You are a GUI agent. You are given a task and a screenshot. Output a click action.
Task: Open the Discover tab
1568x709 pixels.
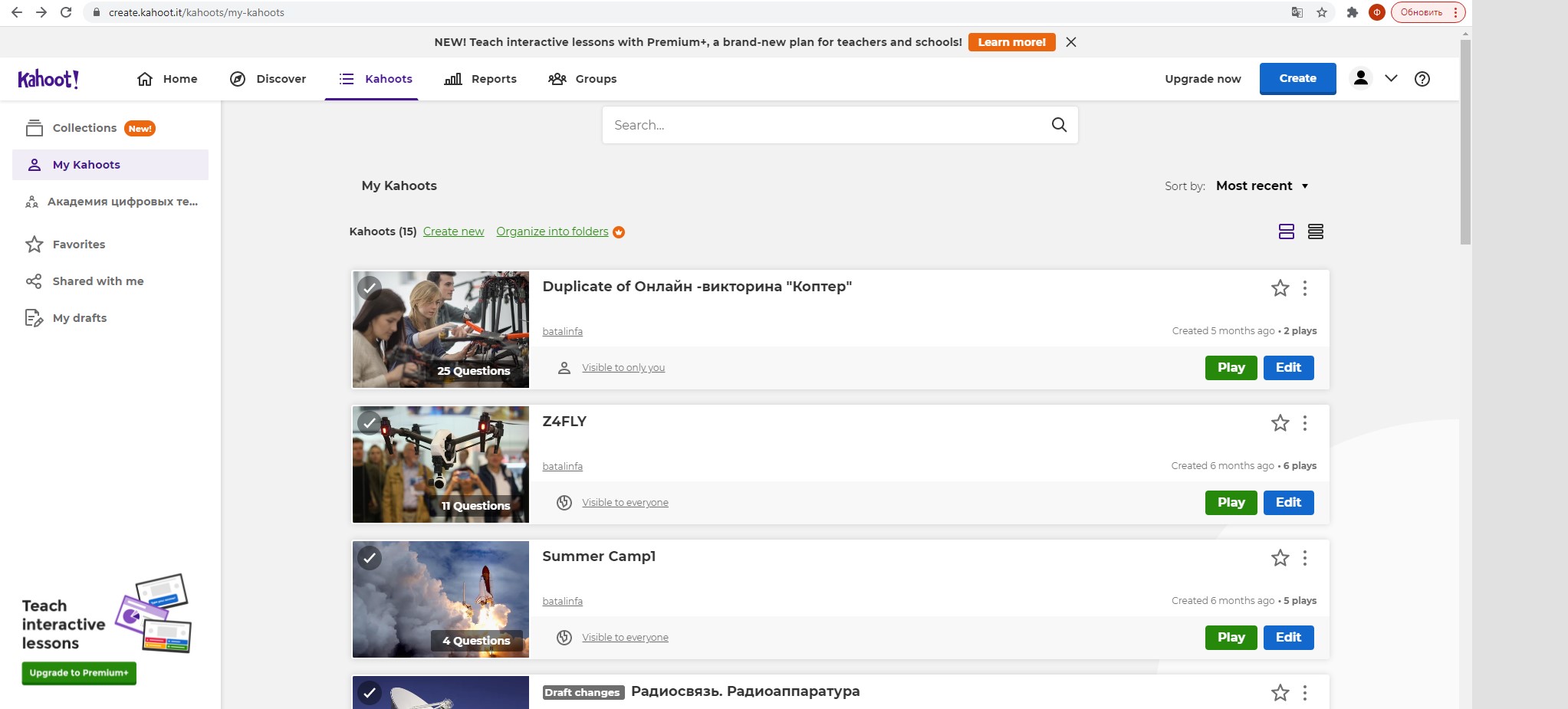pyautogui.click(x=268, y=79)
